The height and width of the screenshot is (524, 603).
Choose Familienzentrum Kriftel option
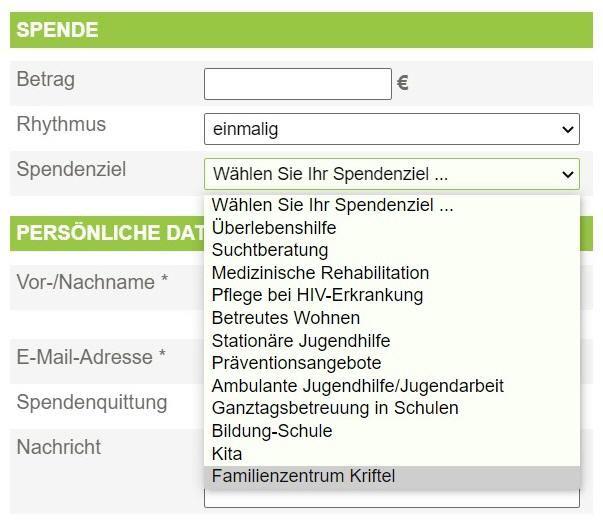tap(303, 476)
